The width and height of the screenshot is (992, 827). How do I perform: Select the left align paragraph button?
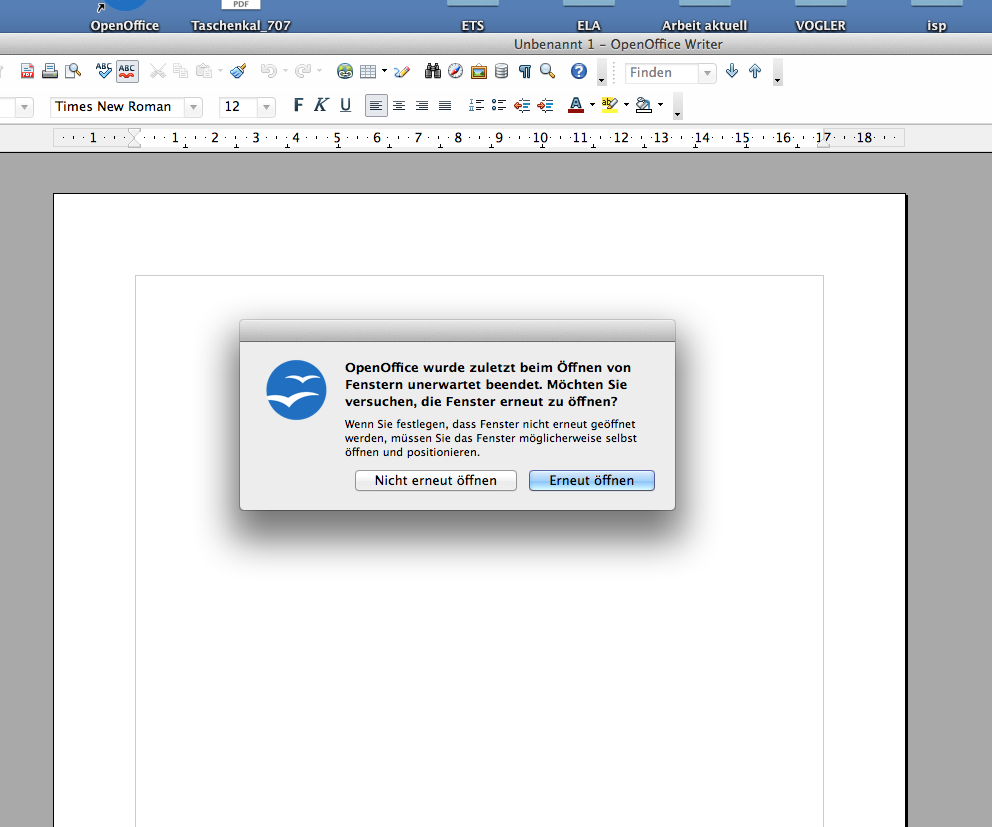[x=376, y=106]
